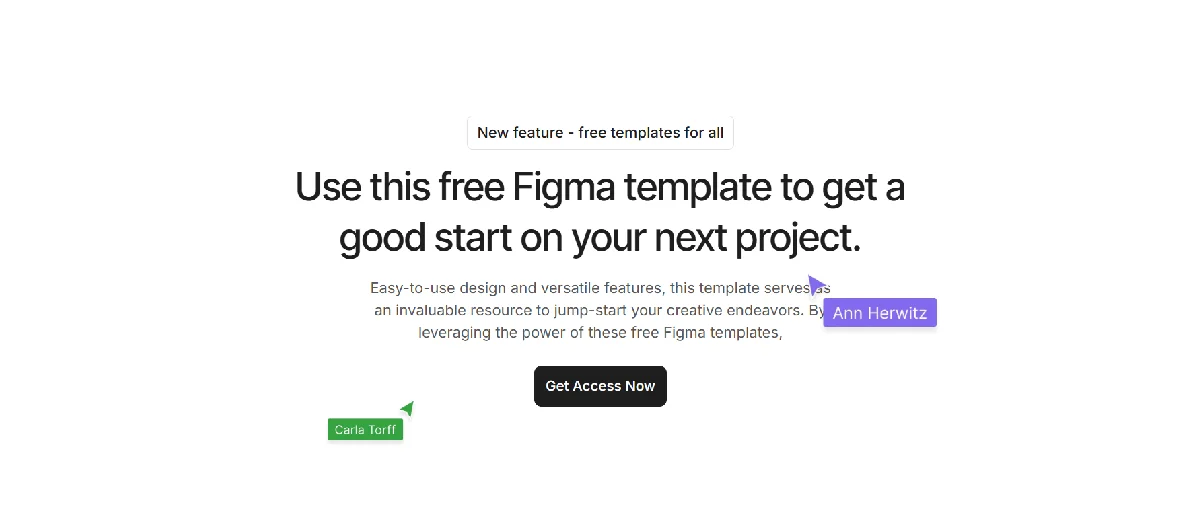Click Figma templates ending the description

coord(720,333)
